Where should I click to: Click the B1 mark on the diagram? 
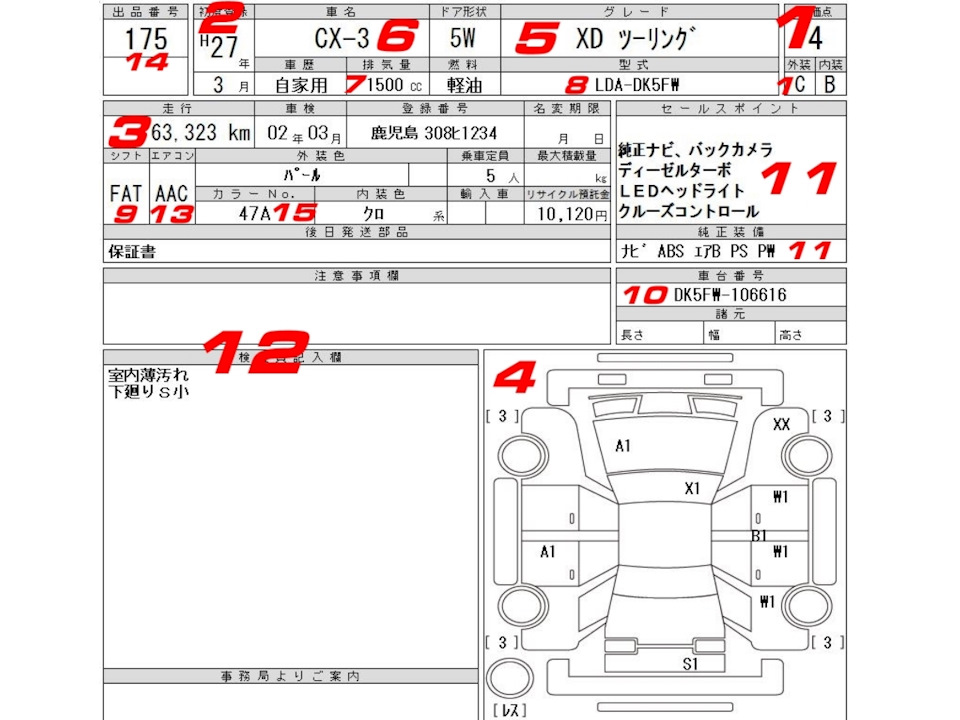click(759, 536)
